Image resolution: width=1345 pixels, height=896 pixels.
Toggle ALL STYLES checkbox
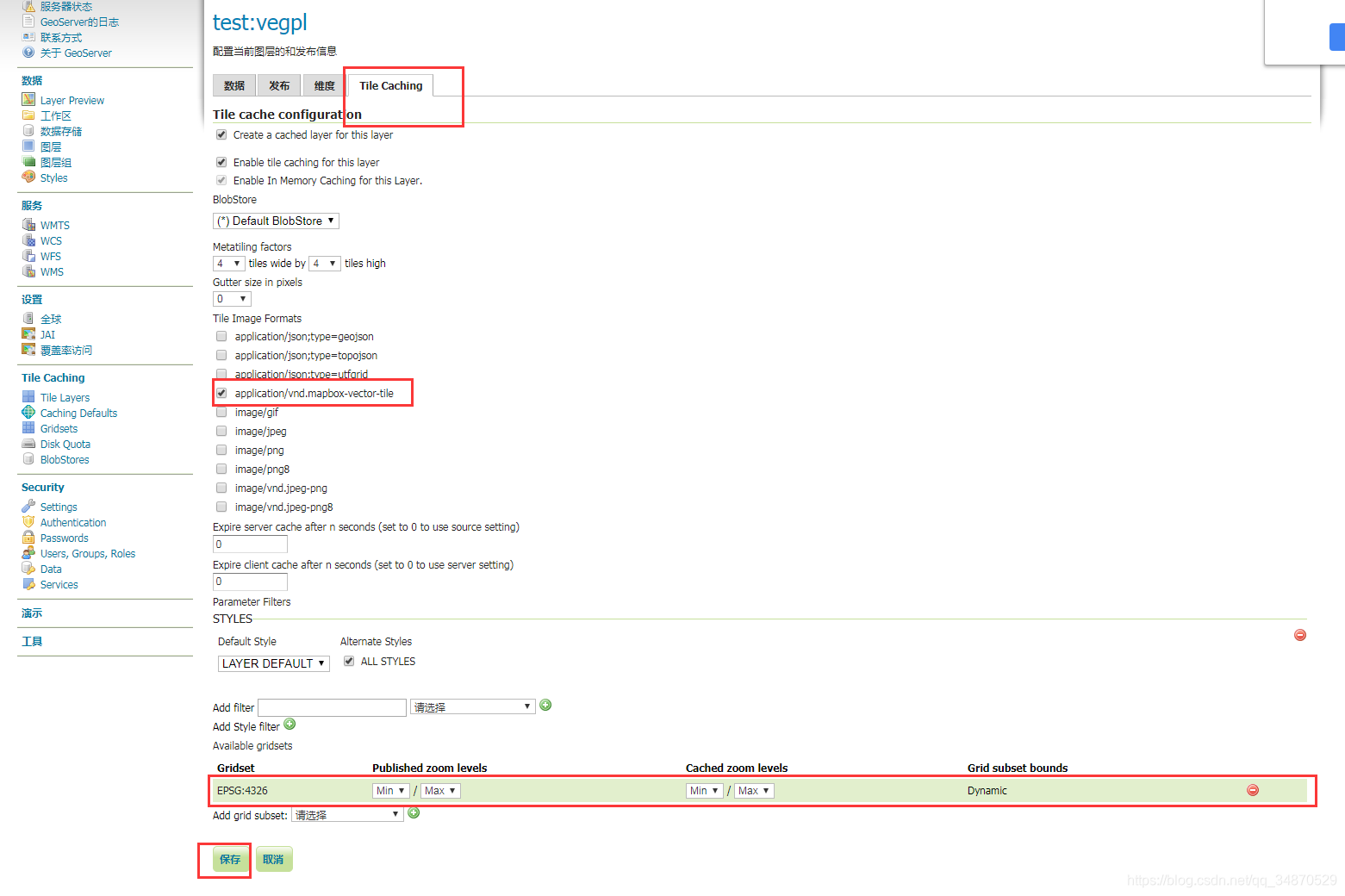point(349,661)
